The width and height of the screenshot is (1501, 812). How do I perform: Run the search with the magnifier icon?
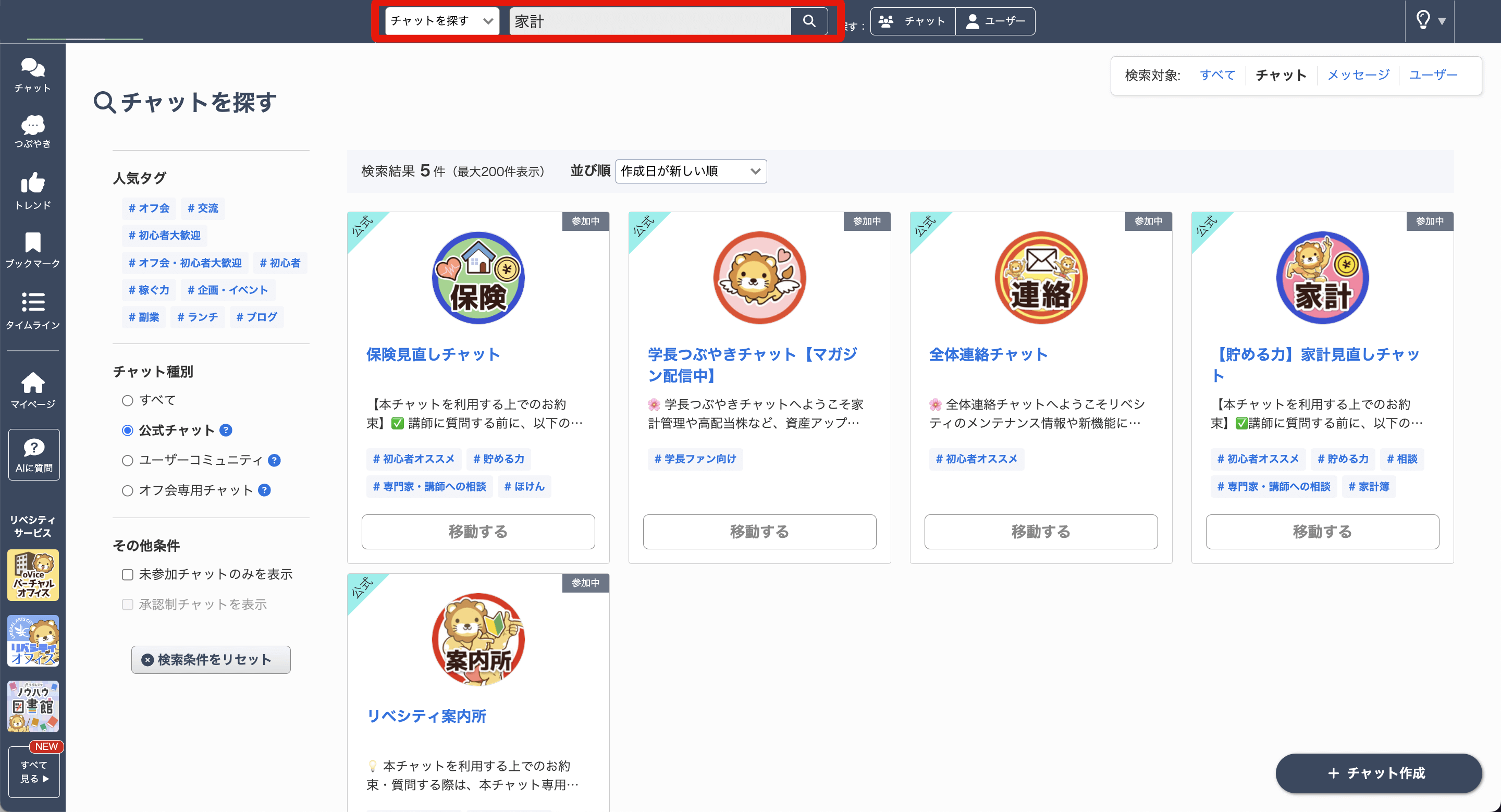click(x=809, y=21)
